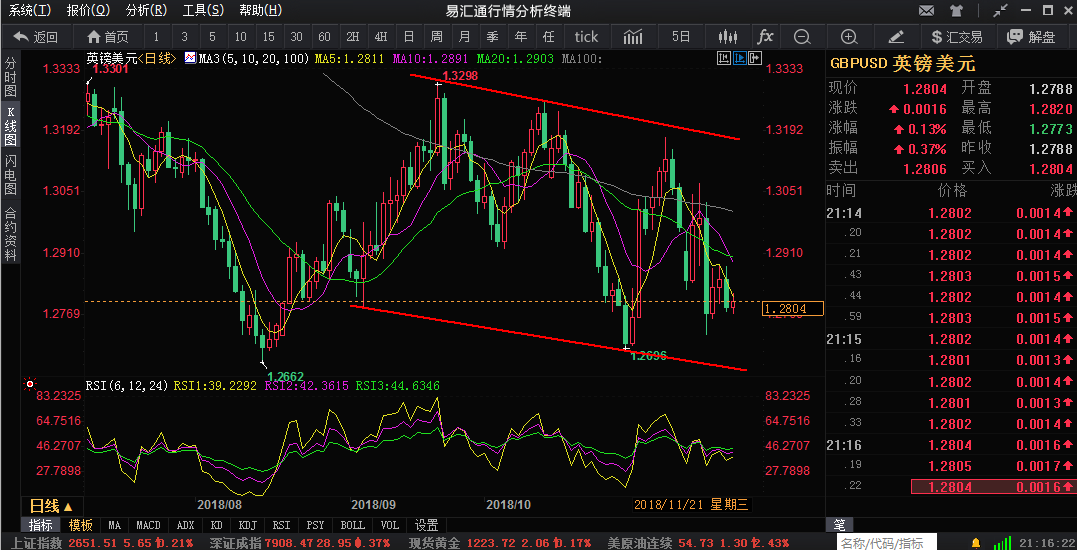Open the 分析(R) menu
The width and height of the screenshot is (1077, 550).
pyautogui.click(x=146, y=11)
